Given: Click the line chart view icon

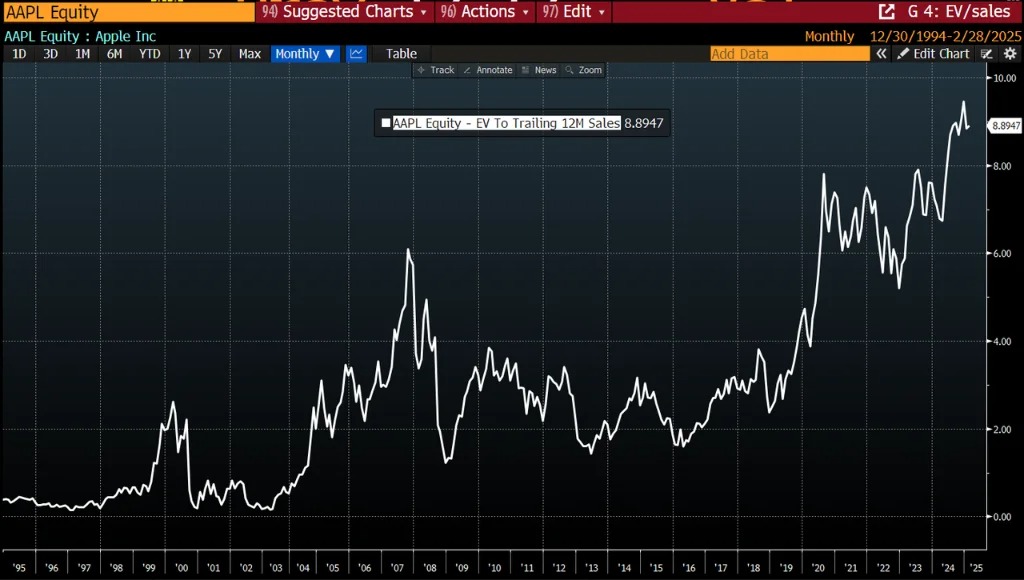Looking at the screenshot, I should 357,54.
